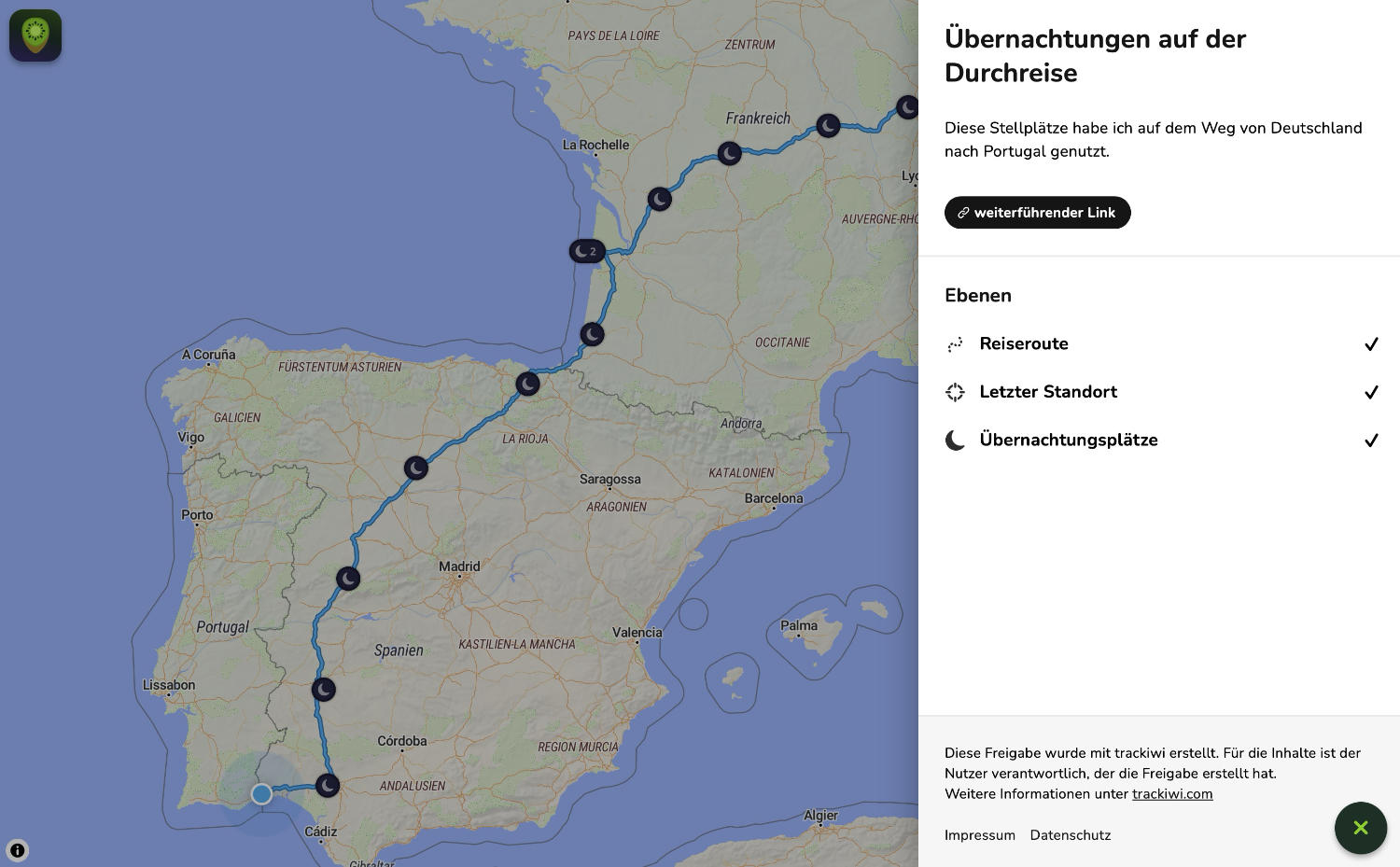1400x867 pixels.
Task: Select the Reiseroute layer label
Action: pos(1023,343)
